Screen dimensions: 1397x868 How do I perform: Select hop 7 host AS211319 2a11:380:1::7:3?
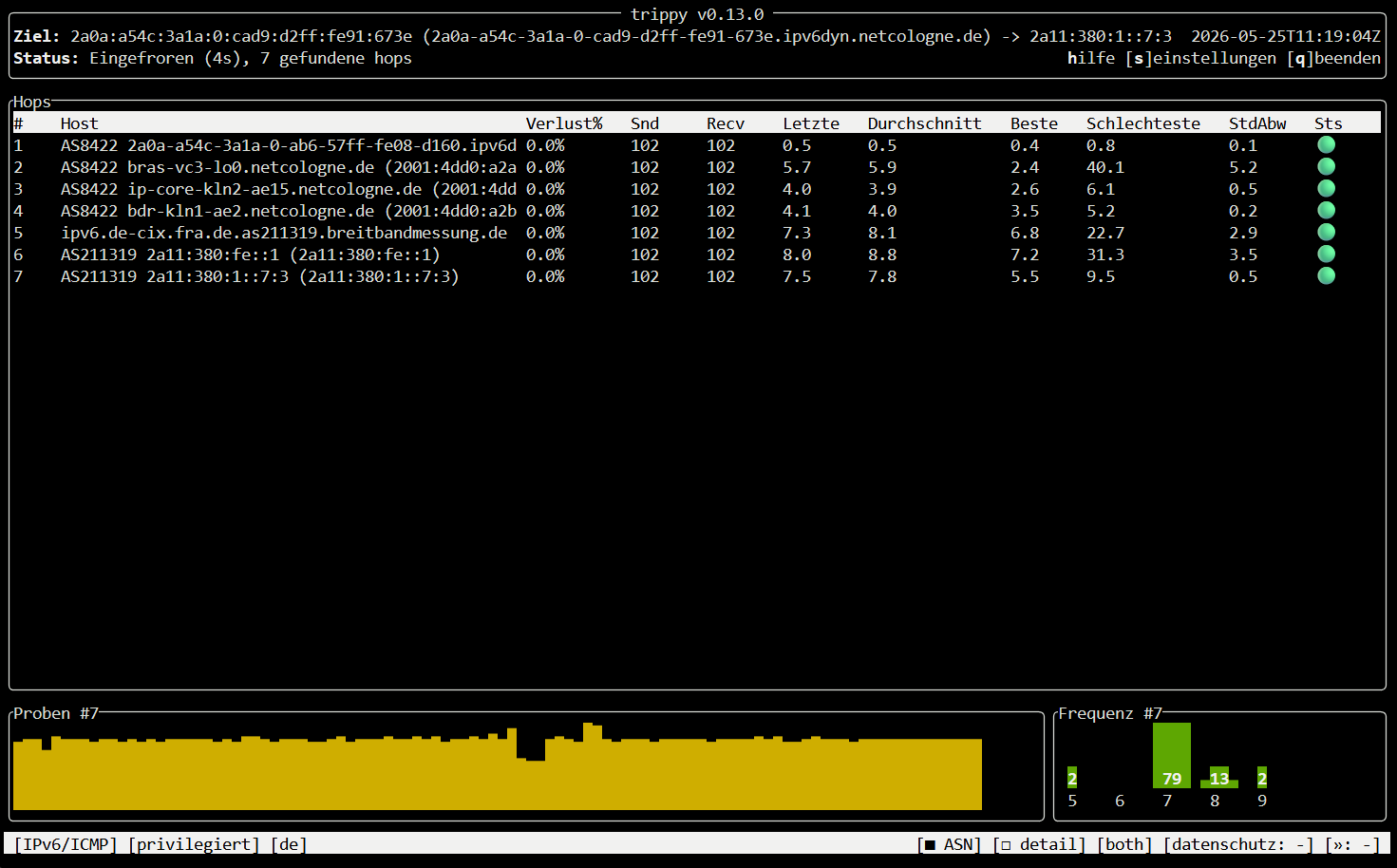coord(260,276)
